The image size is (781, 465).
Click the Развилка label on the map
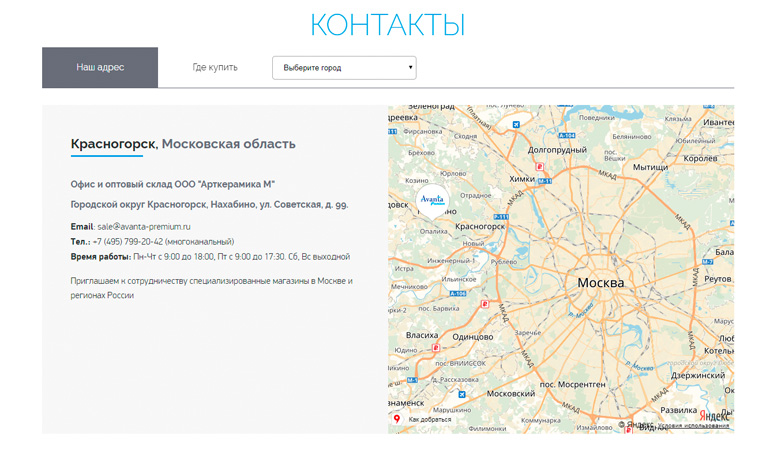pyautogui.click(x=678, y=410)
